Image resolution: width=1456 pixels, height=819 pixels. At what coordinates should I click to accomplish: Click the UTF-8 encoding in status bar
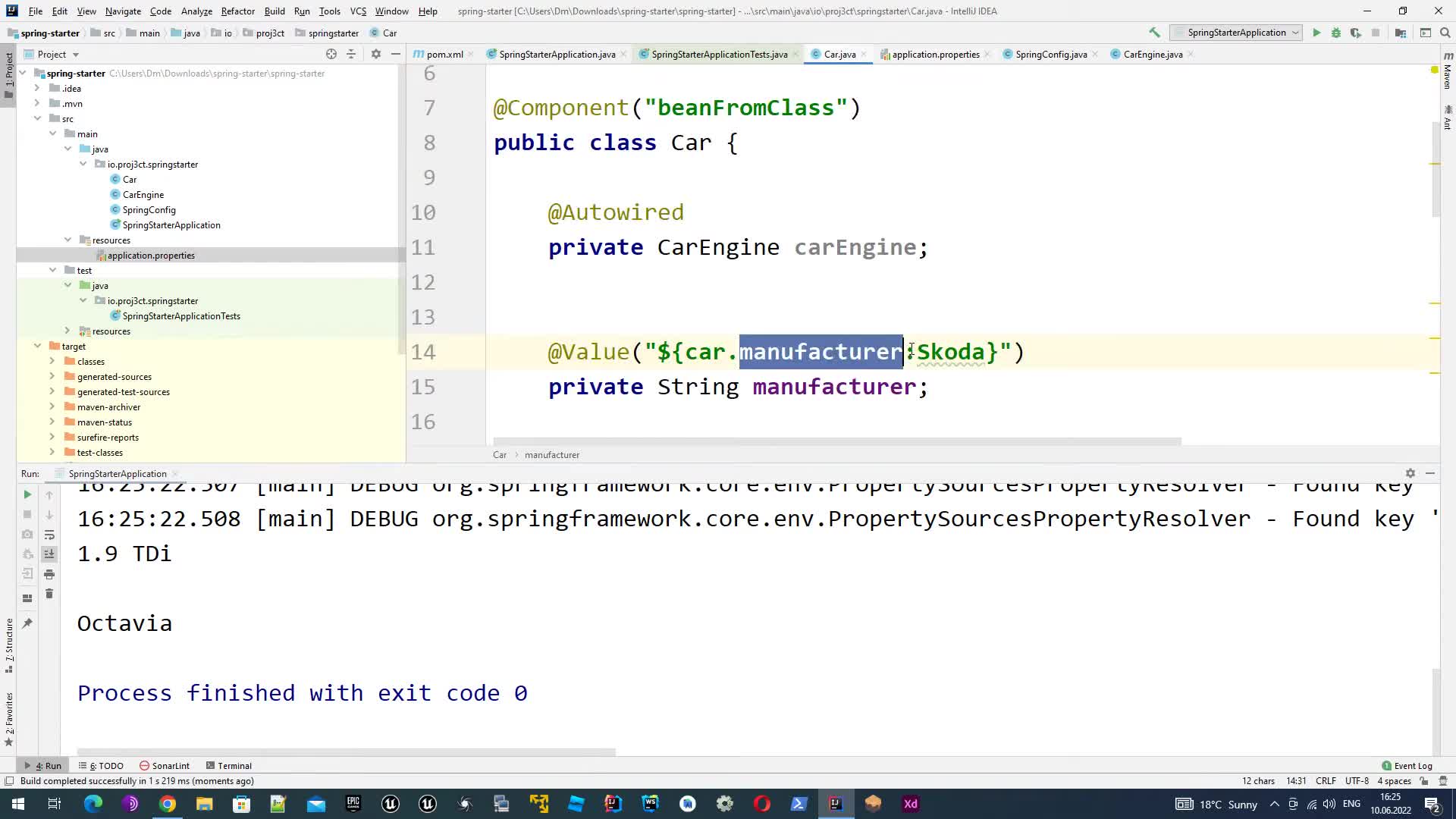point(1357,781)
